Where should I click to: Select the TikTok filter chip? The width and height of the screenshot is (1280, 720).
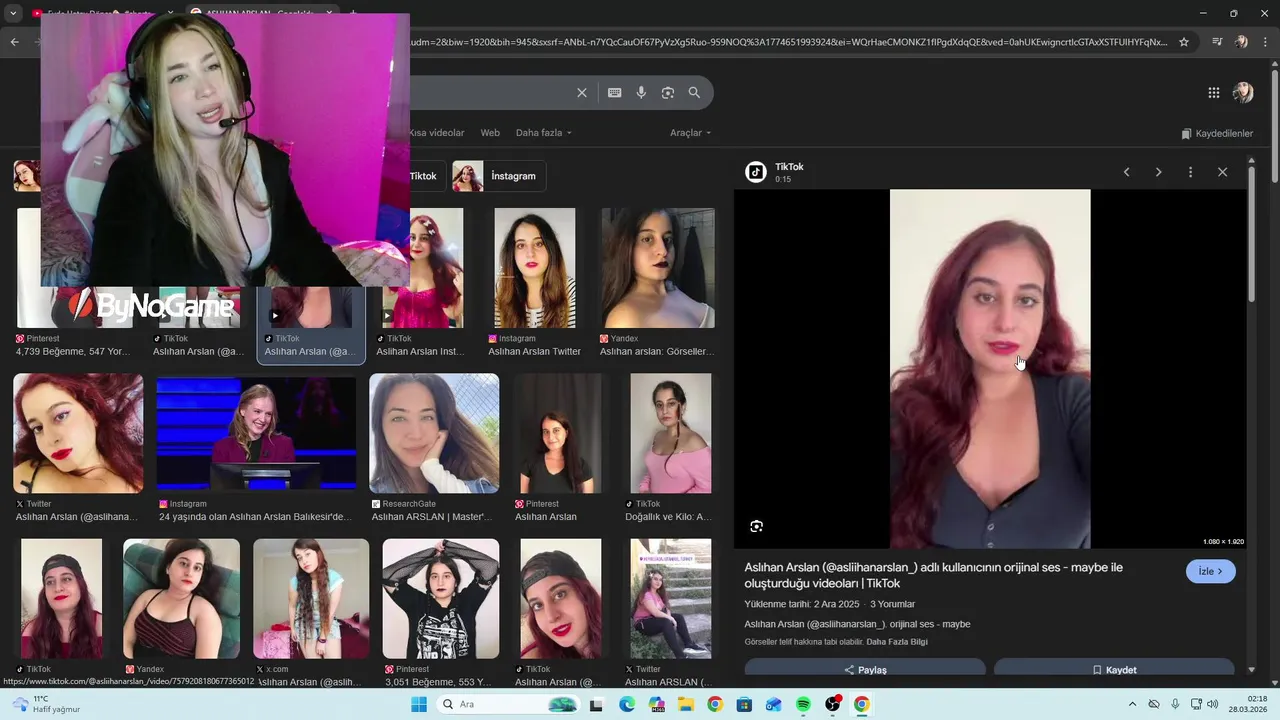[423, 176]
